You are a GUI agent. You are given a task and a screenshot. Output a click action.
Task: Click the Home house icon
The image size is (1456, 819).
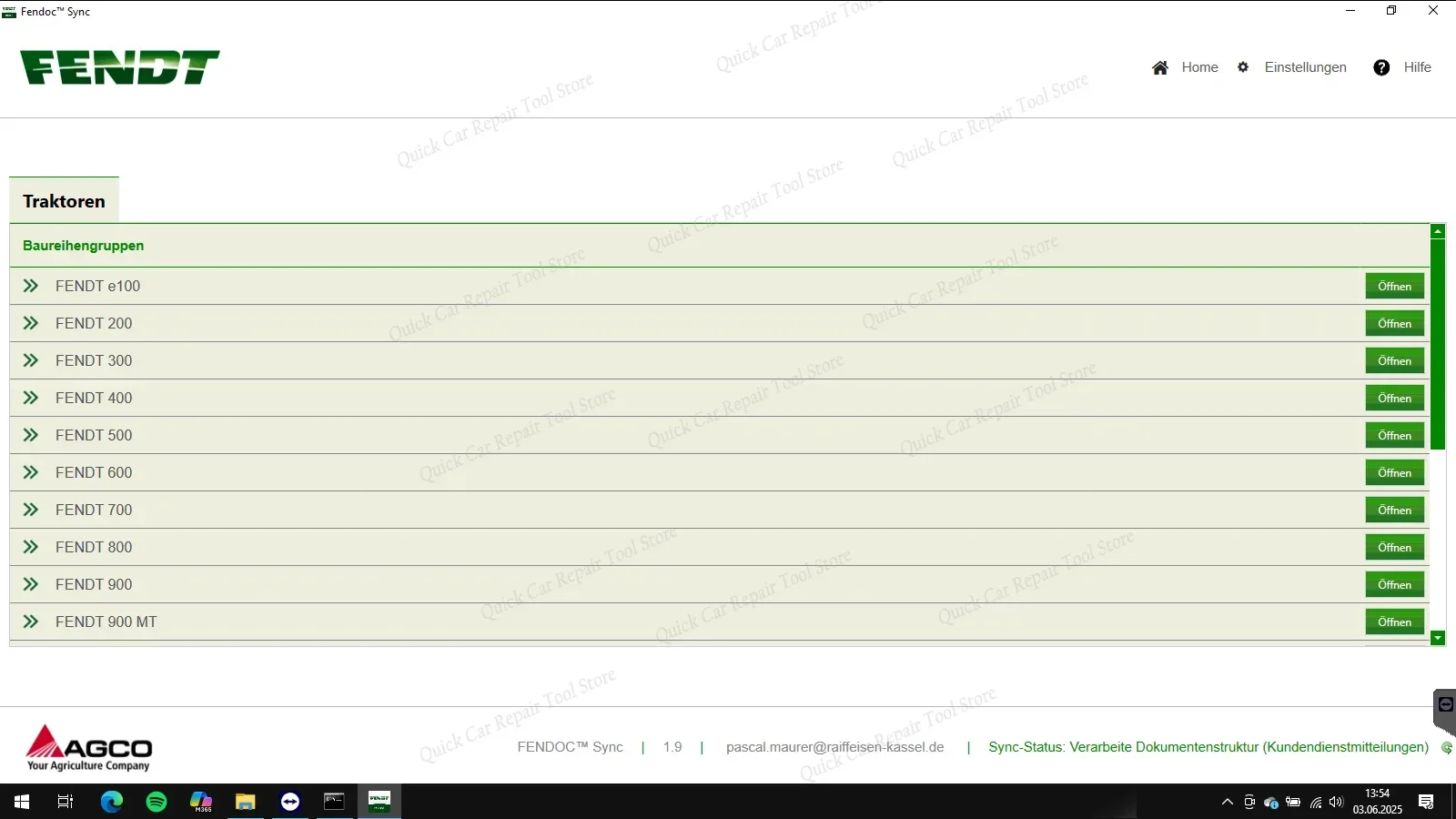1160,67
